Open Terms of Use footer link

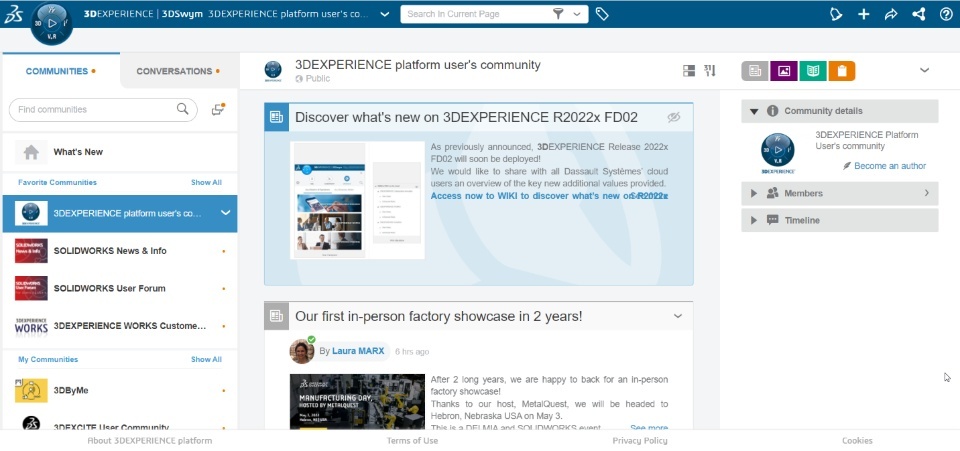coord(412,441)
